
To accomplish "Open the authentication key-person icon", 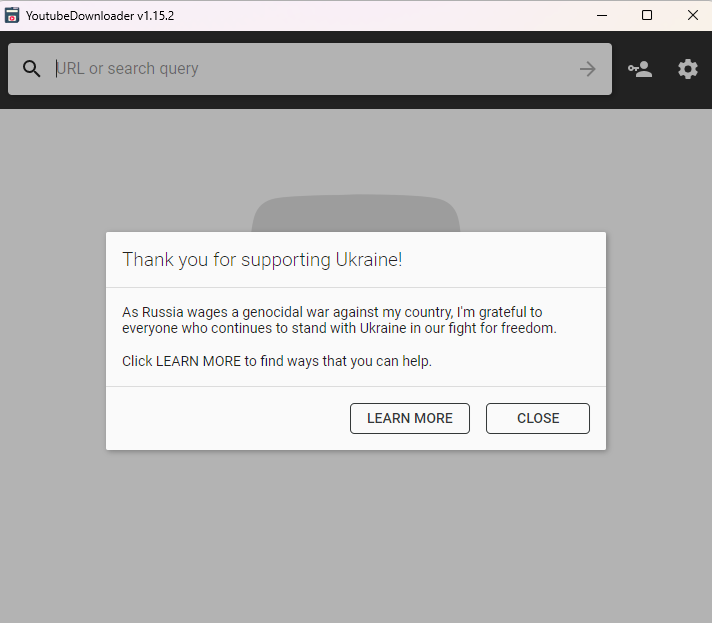I will click(x=640, y=69).
